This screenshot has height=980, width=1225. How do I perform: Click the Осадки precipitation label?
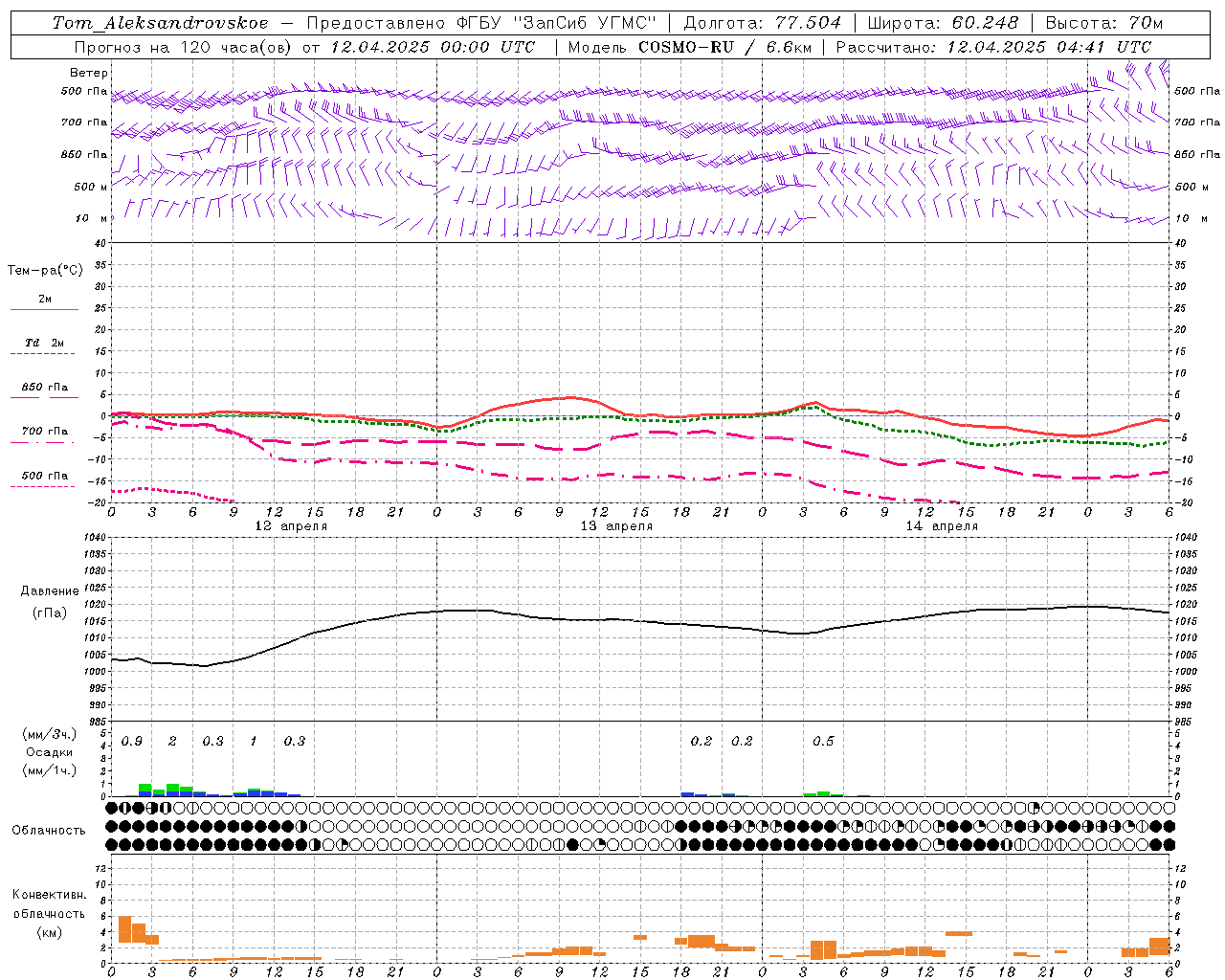[50, 753]
